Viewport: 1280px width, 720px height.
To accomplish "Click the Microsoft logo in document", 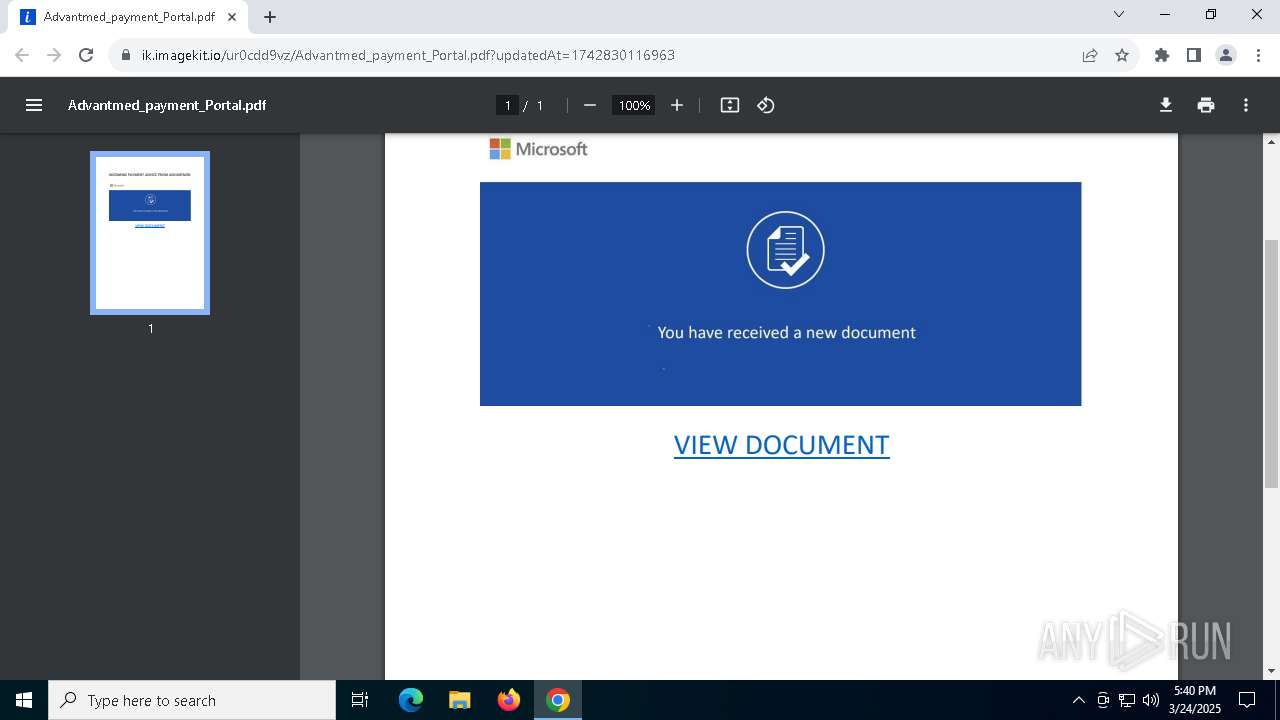I will 538,149.
